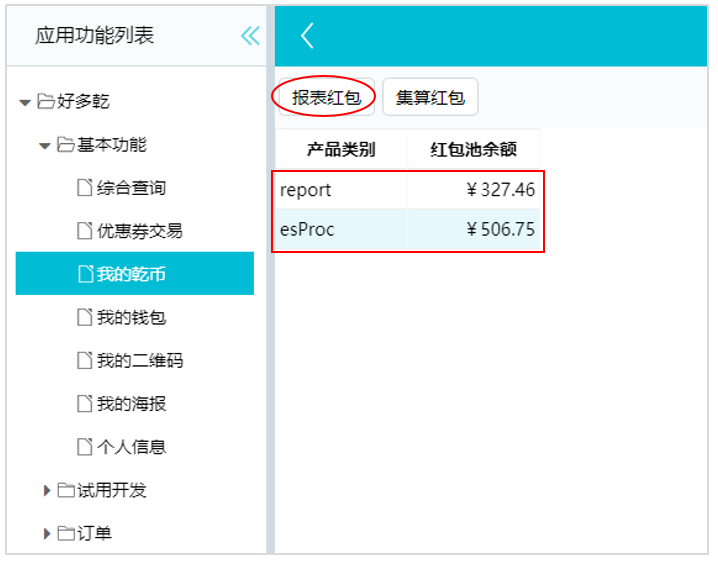Click the 我的二维码 page icon

pos(85,360)
